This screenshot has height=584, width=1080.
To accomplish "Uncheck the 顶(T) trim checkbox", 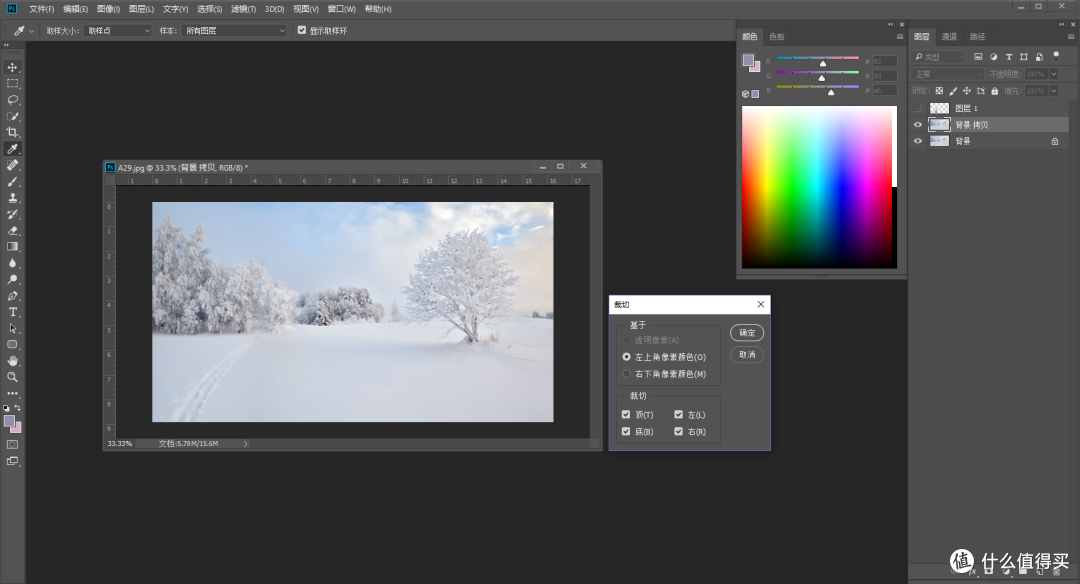I will (x=626, y=414).
